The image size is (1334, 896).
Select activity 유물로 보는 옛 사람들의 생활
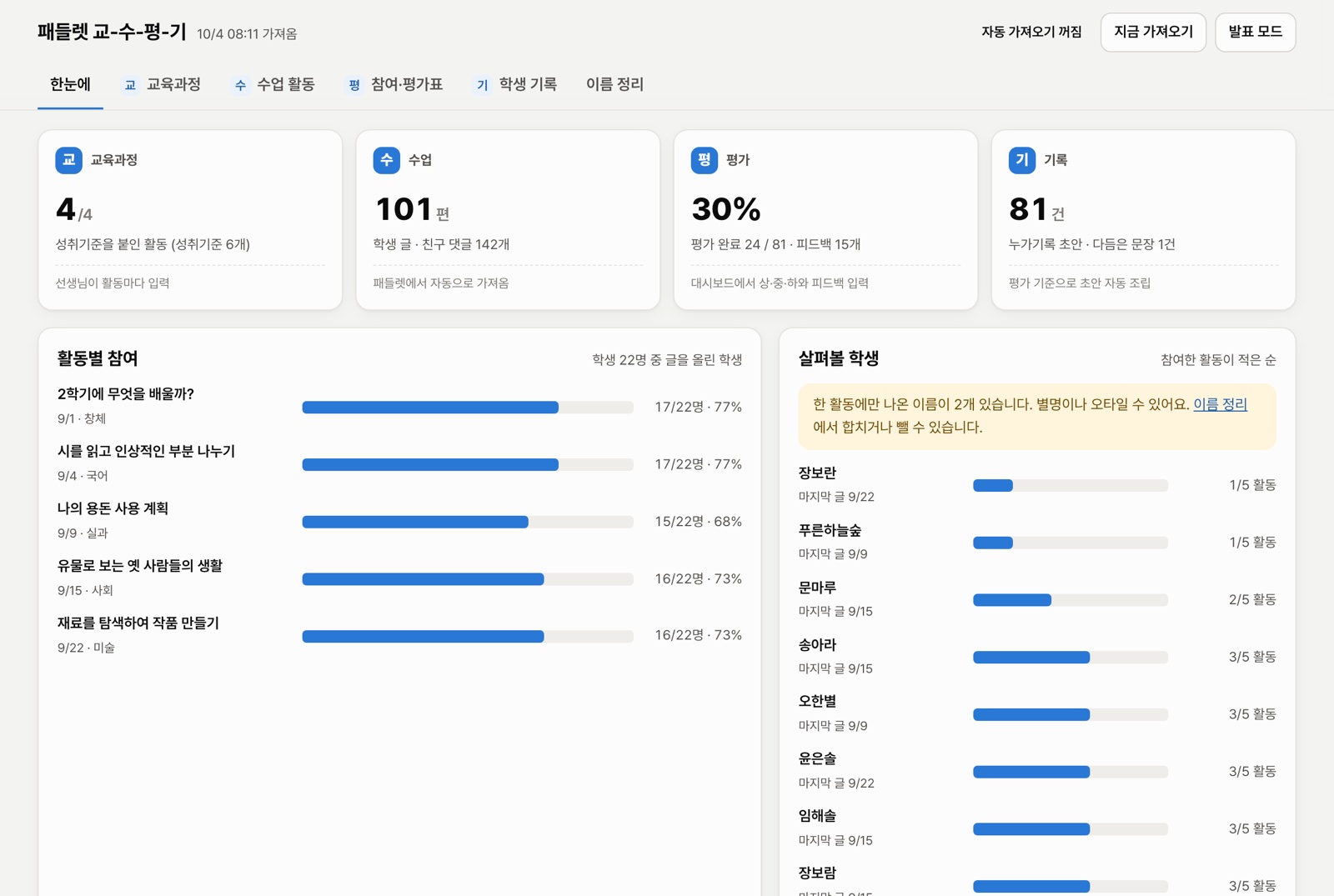pyautogui.click(x=140, y=565)
